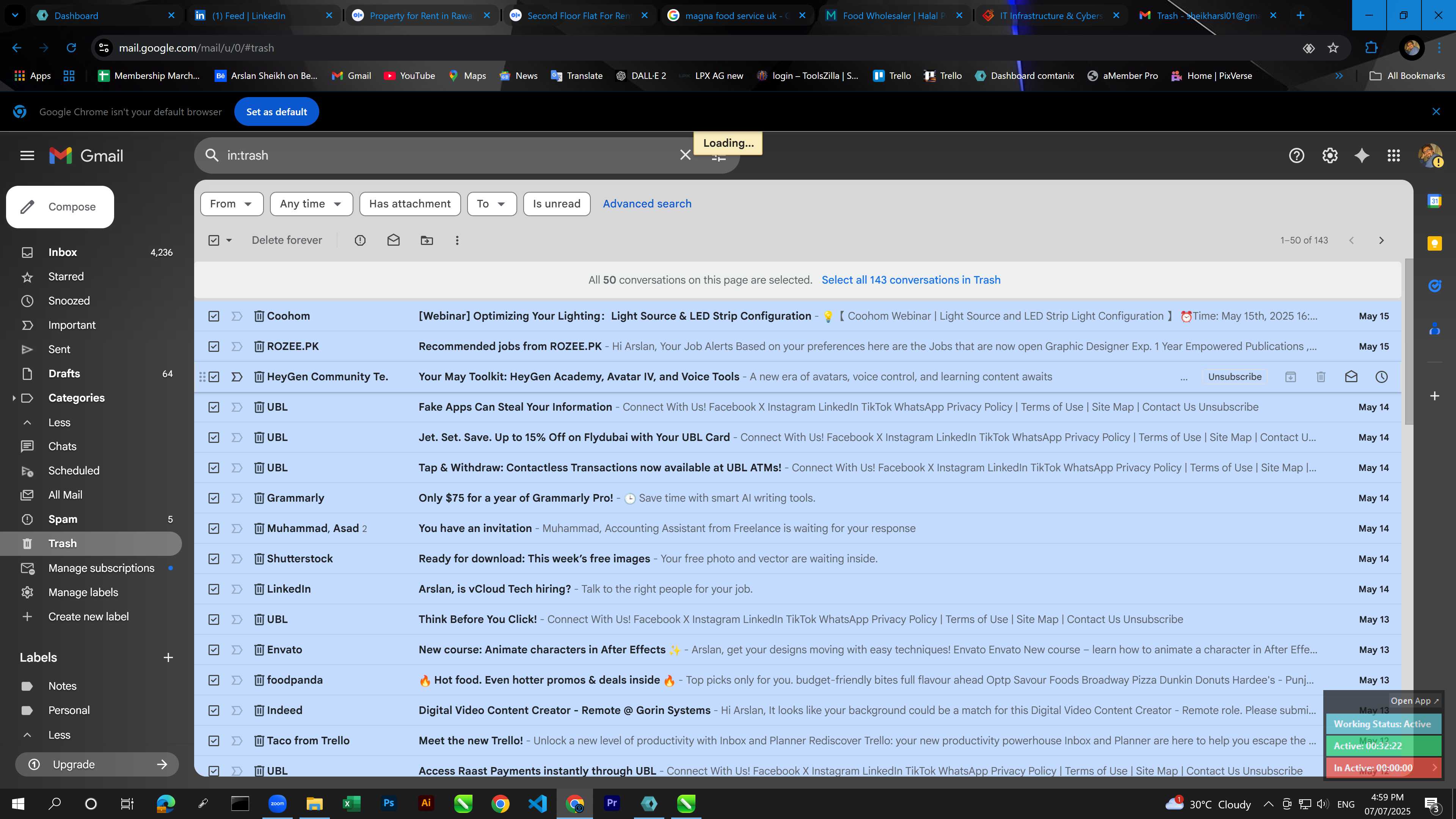Open Photoshop from the Windows taskbar
This screenshot has width=1456, height=819.
(389, 803)
